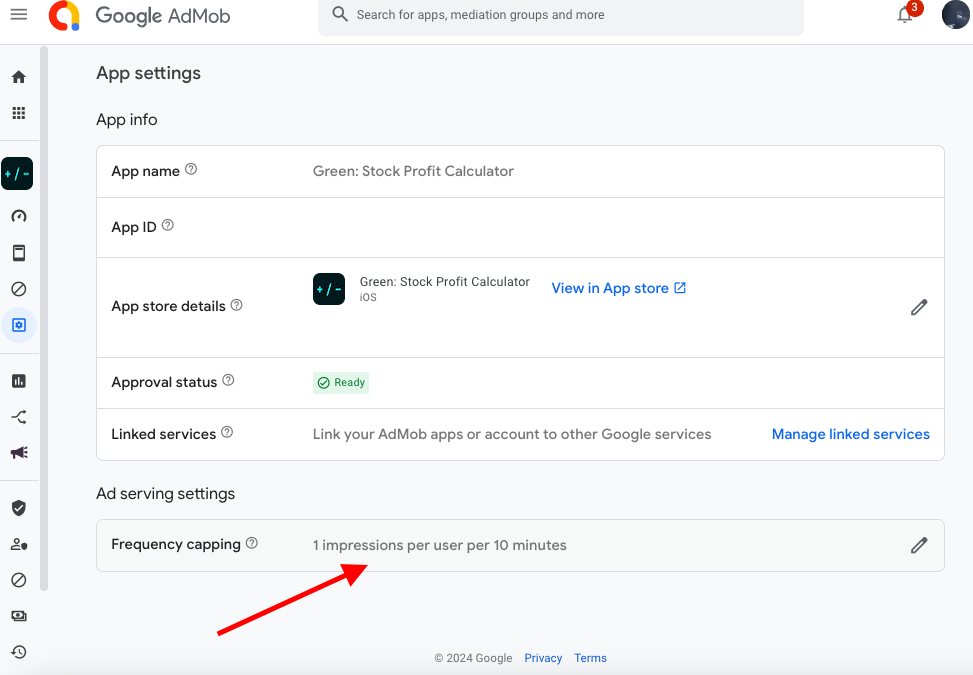Image resolution: width=973 pixels, height=675 pixels.
Task: Open the Mediation section
Action: (x=18, y=416)
